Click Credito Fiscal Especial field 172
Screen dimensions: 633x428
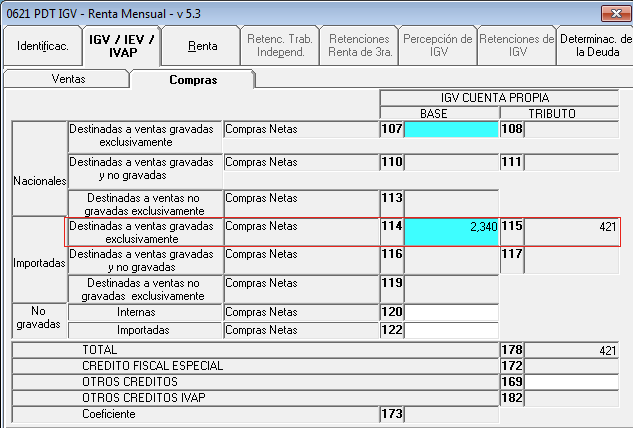point(571,366)
